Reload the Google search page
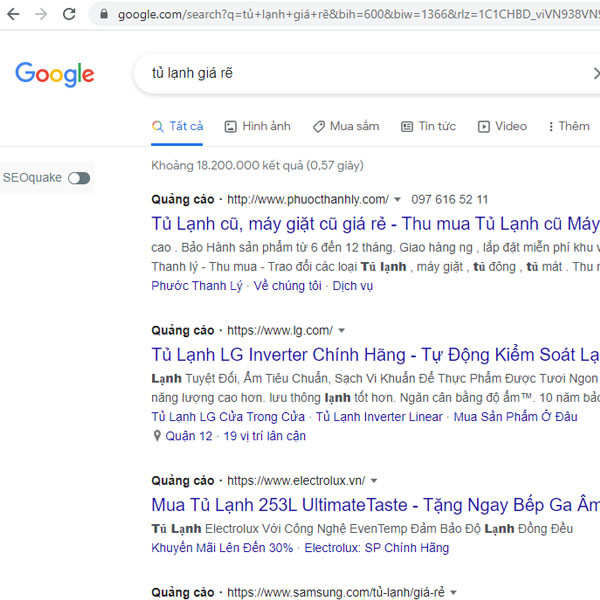Viewport: 600px width, 600px height. [x=69, y=14]
